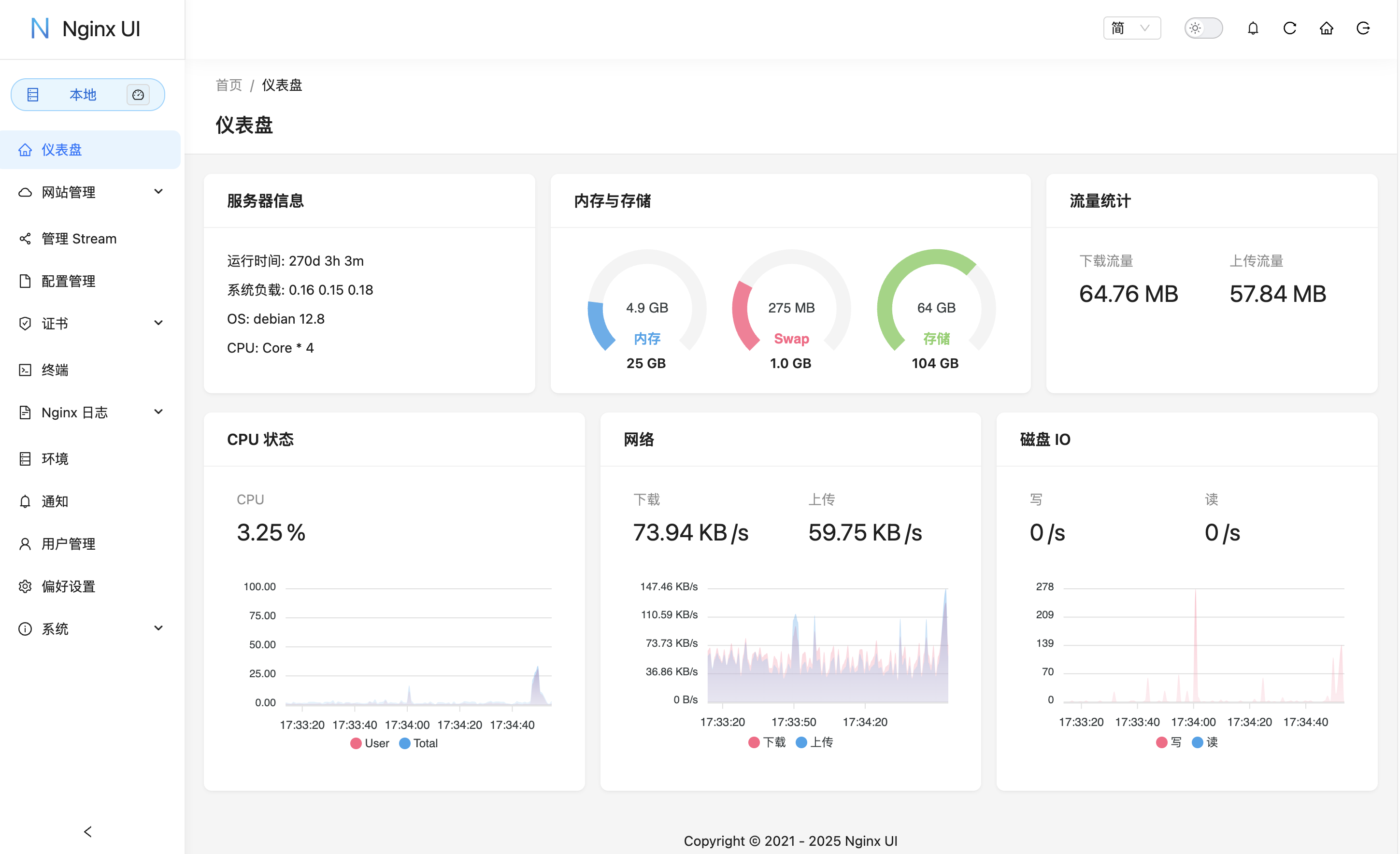Expand the 证书 submenu chevron

pos(158,323)
